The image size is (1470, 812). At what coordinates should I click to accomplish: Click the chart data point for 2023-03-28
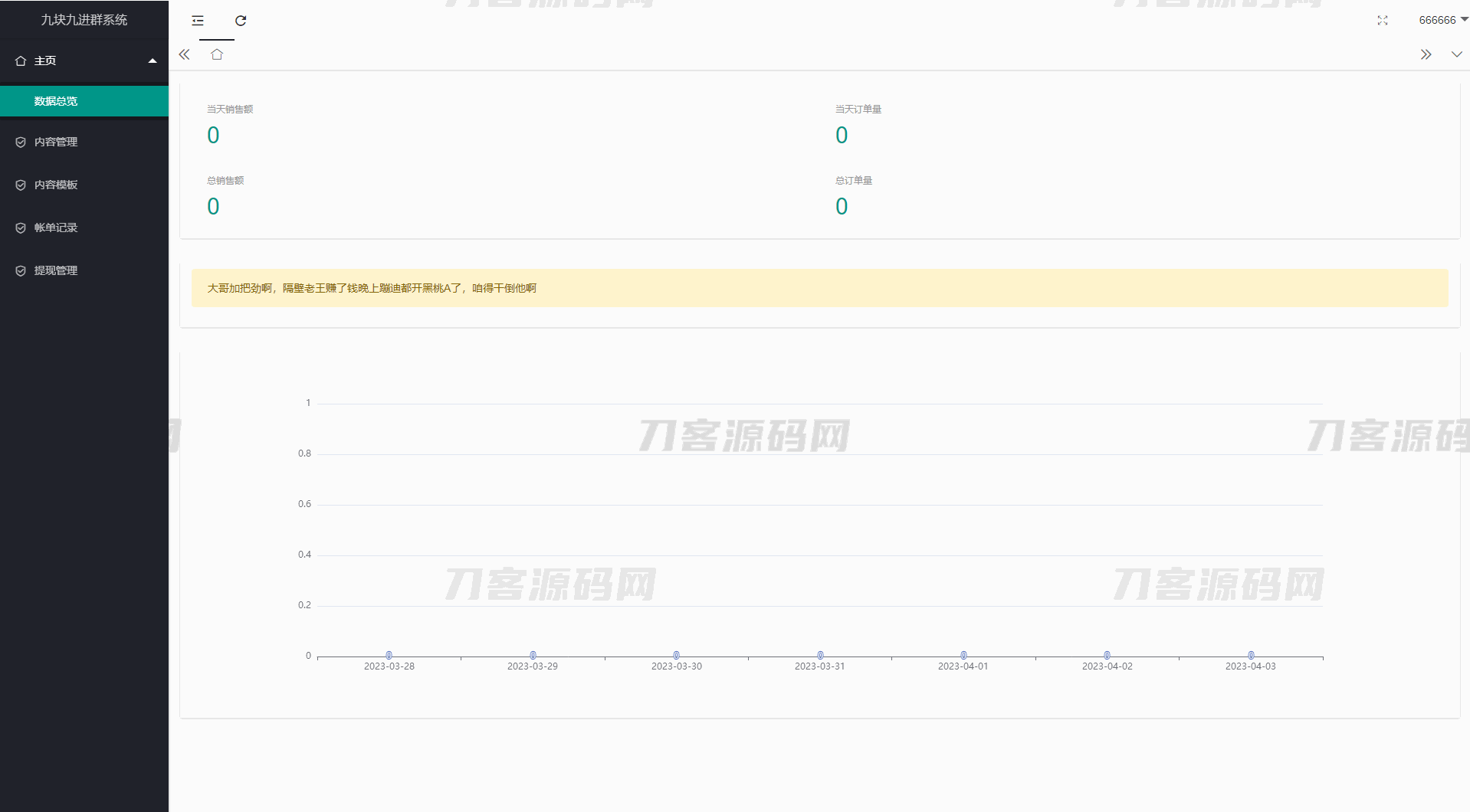[389, 655]
